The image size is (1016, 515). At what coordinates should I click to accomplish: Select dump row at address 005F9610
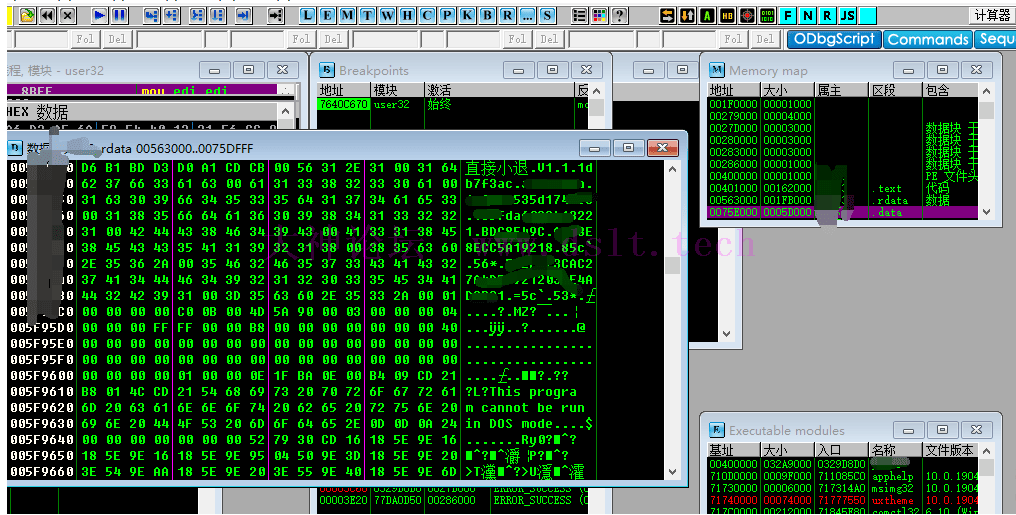(334, 392)
